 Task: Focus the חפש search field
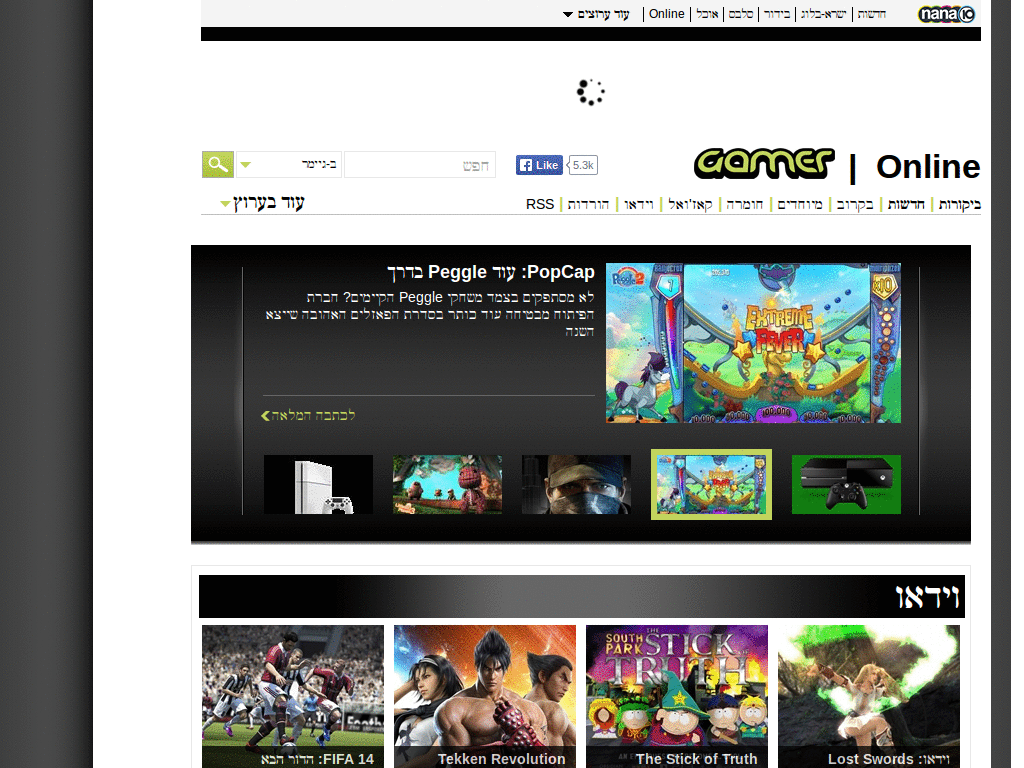tap(420, 165)
